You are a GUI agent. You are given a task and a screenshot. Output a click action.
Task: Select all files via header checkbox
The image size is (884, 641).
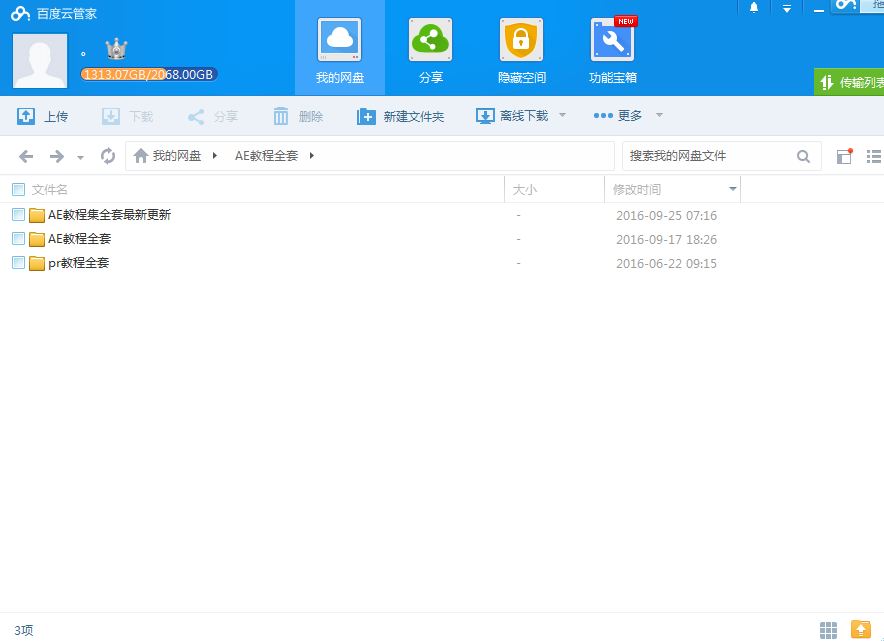click(x=17, y=189)
